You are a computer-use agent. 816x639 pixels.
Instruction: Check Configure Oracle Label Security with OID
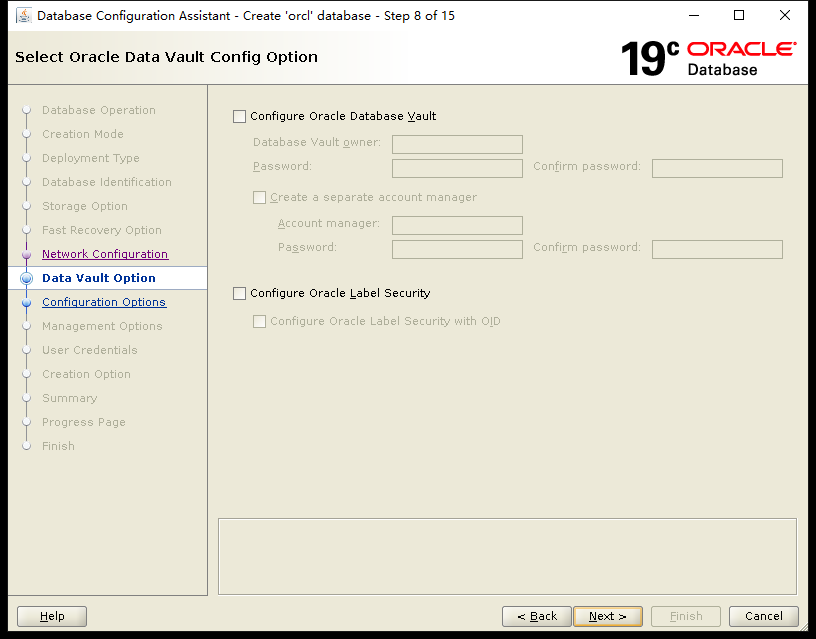[x=259, y=322]
